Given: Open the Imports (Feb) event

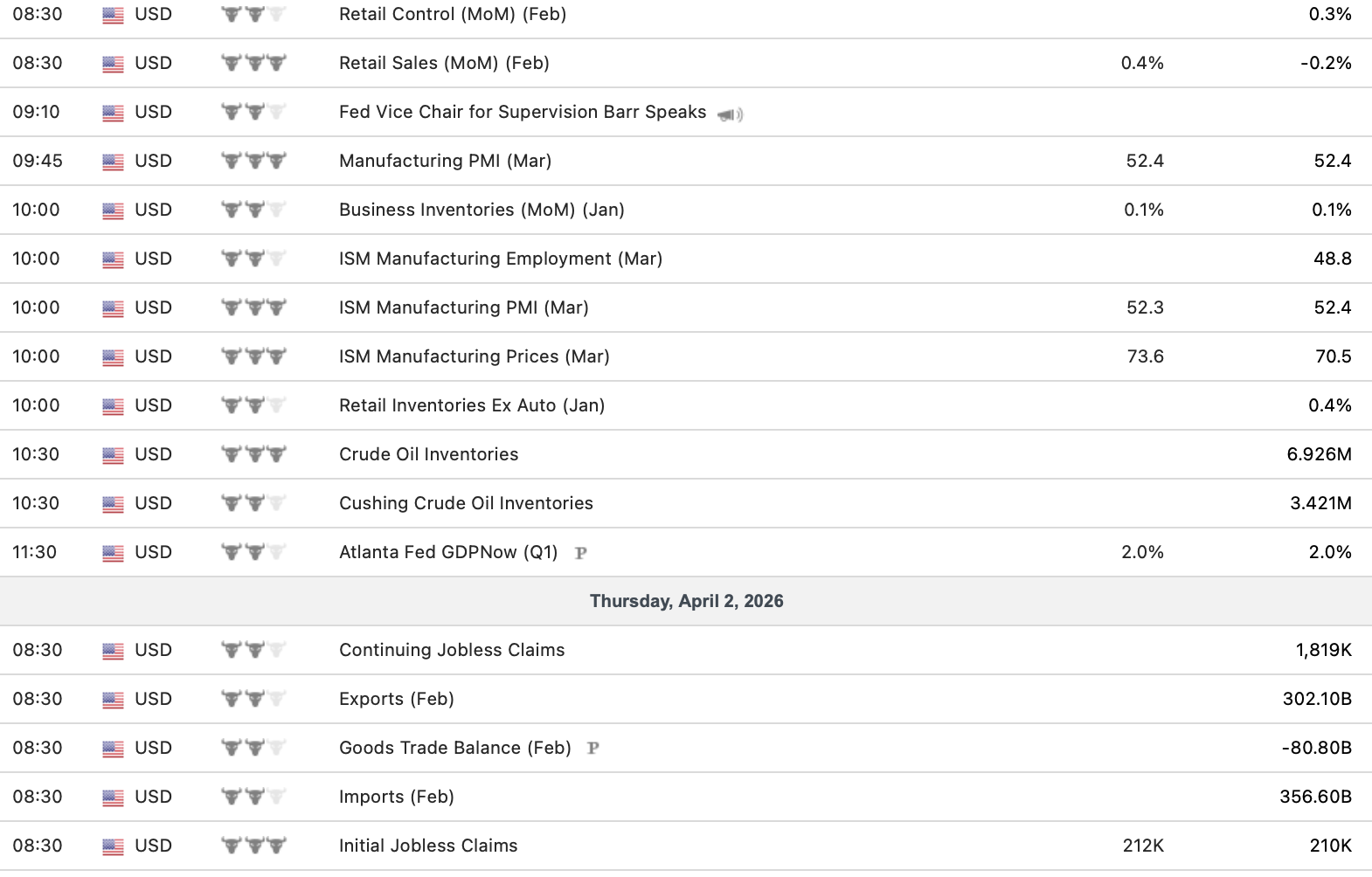Looking at the screenshot, I should tap(396, 797).
